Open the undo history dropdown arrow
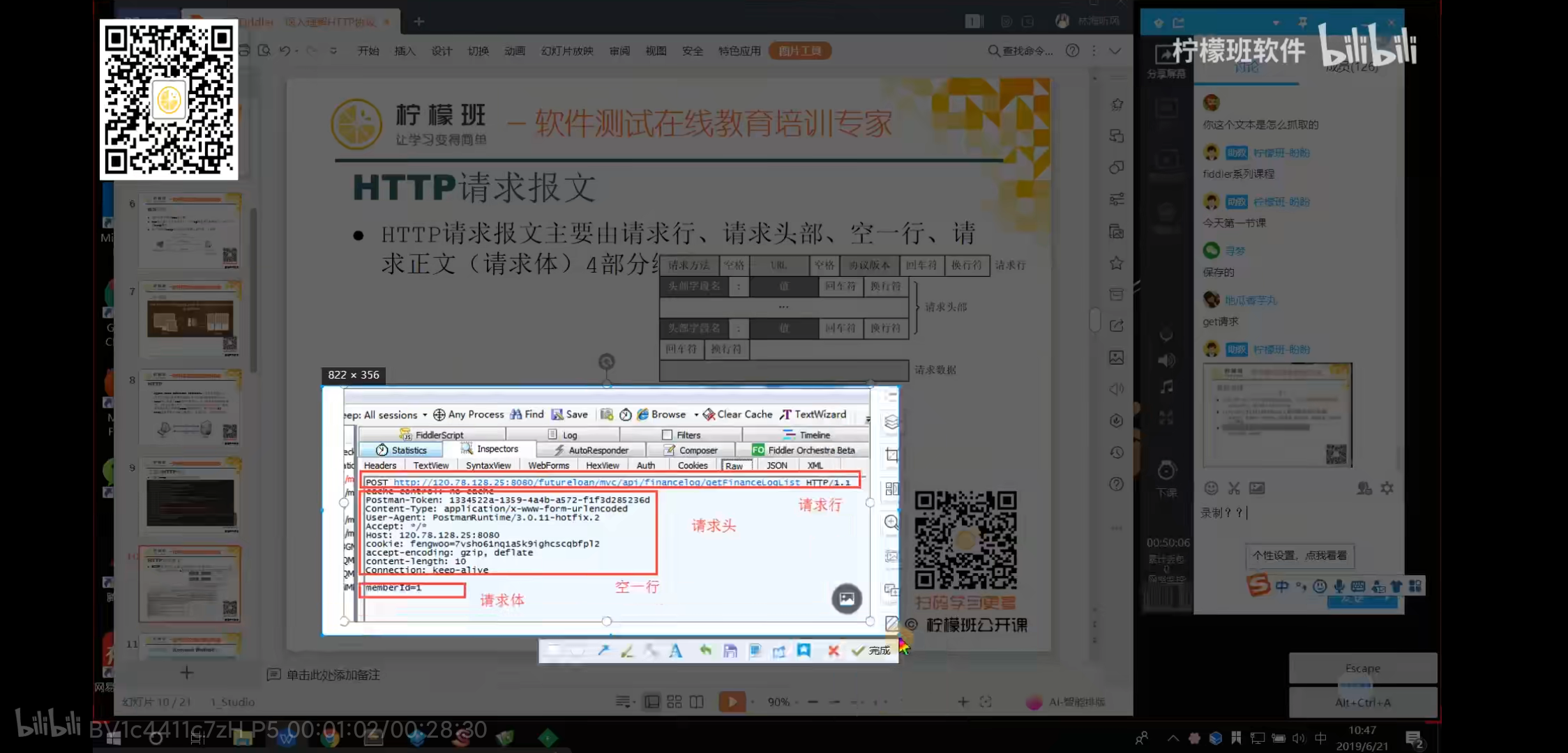The image size is (1568, 753). (297, 50)
